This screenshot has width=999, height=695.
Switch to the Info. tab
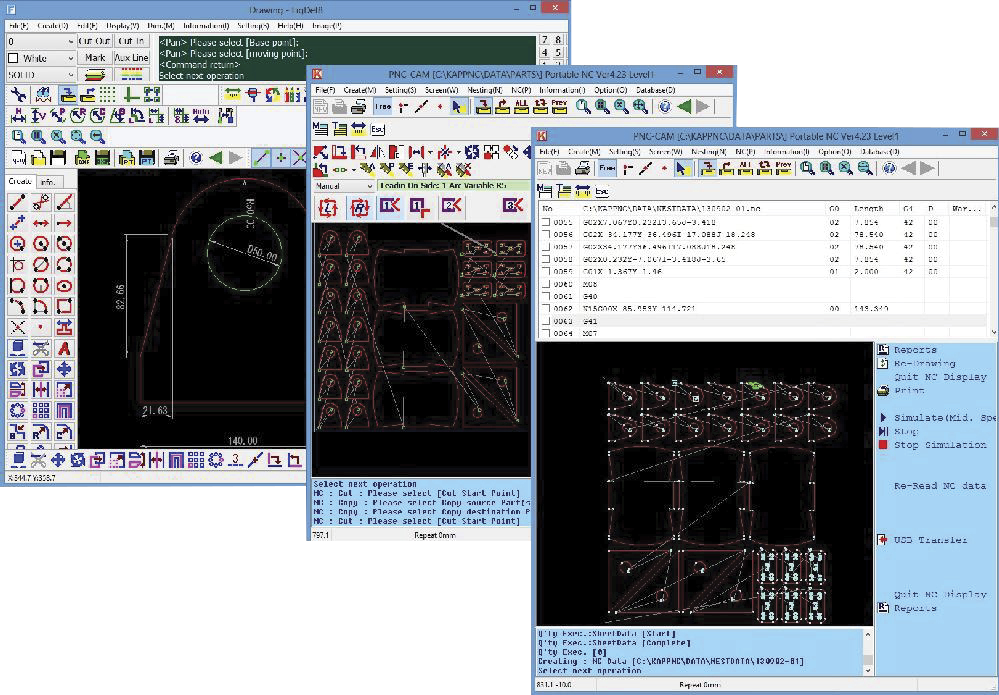(x=47, y=182)
